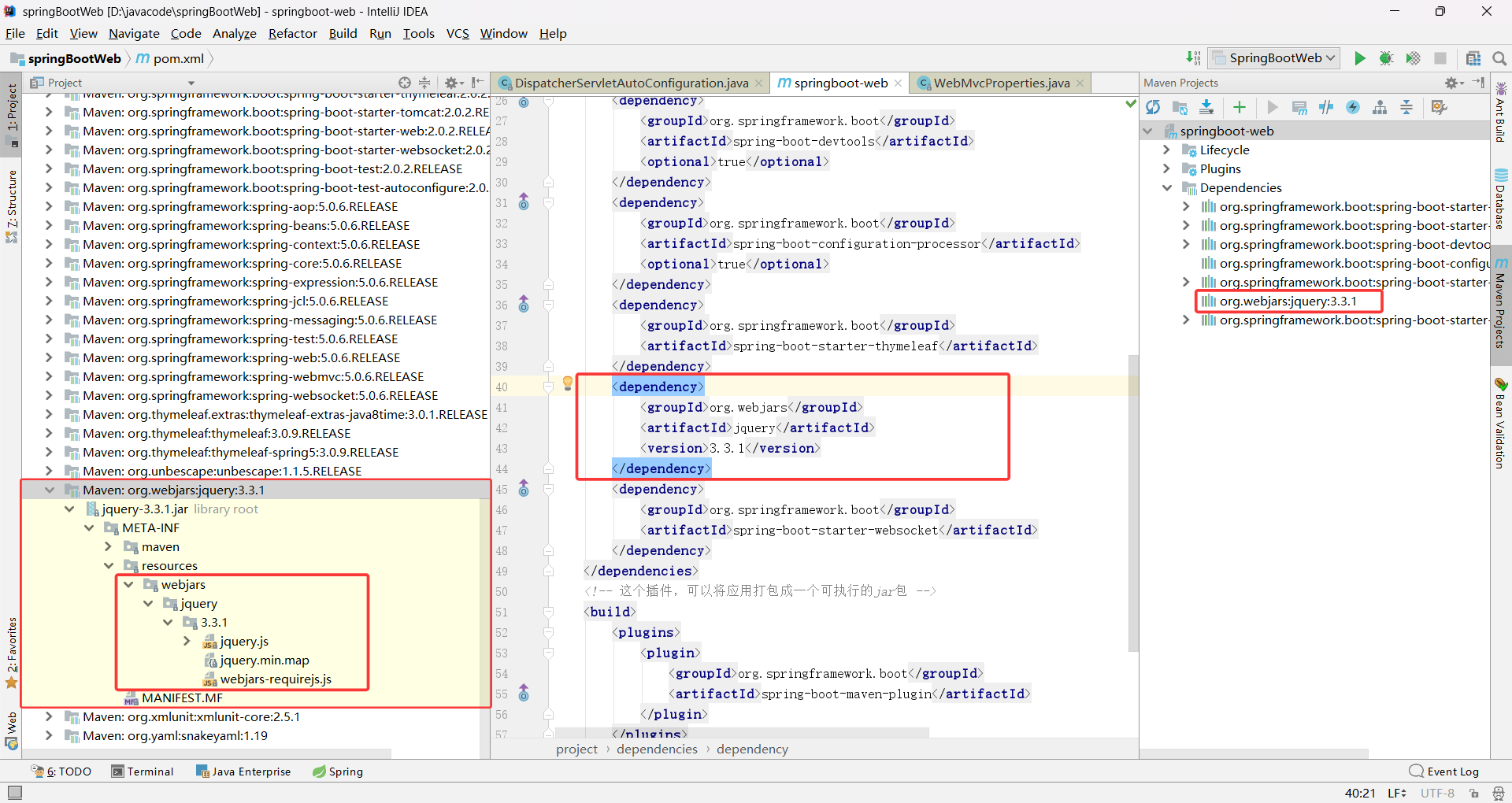Open Project panel gear settings
The height and width of the screenshot is (803, 1512).
pyautogui.click(x=454, y=83)
